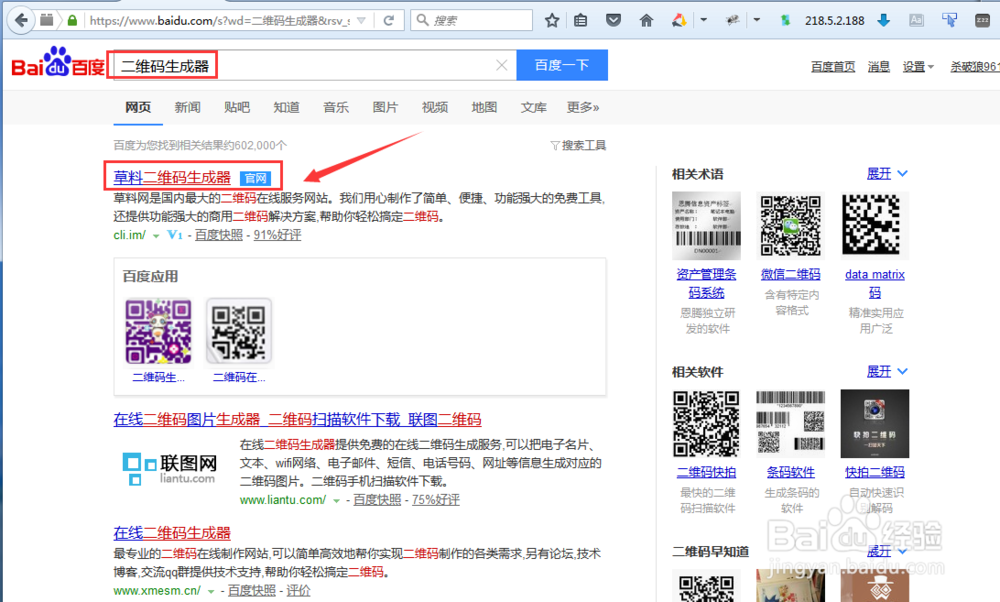
Task: Click the V1 verification badge next to cli.im
Action: click(175, 235)
